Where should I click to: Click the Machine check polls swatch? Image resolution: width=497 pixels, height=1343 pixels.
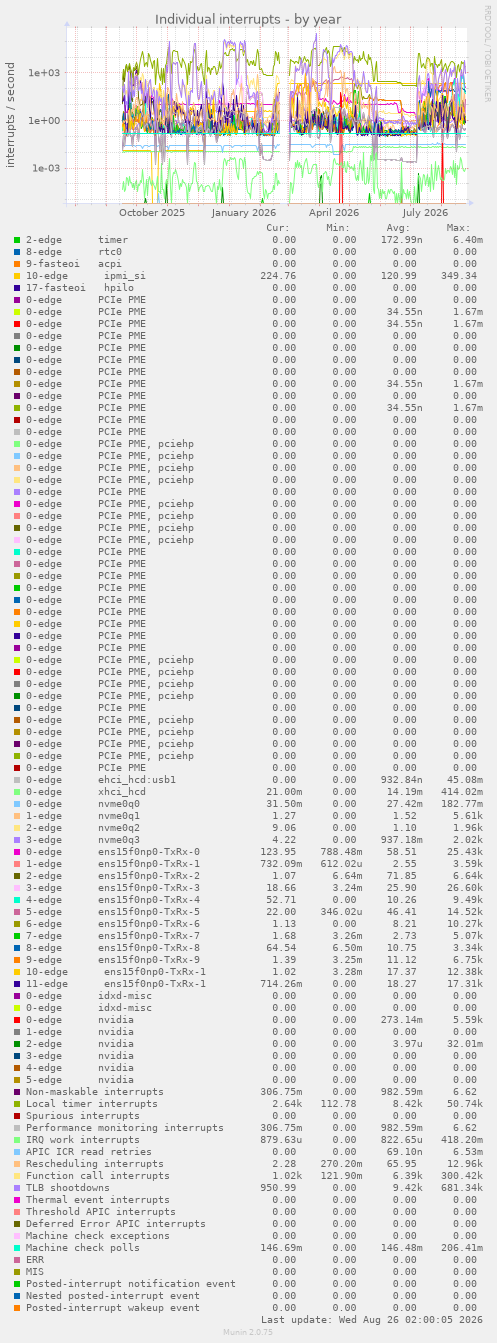tap(17, 1248)
